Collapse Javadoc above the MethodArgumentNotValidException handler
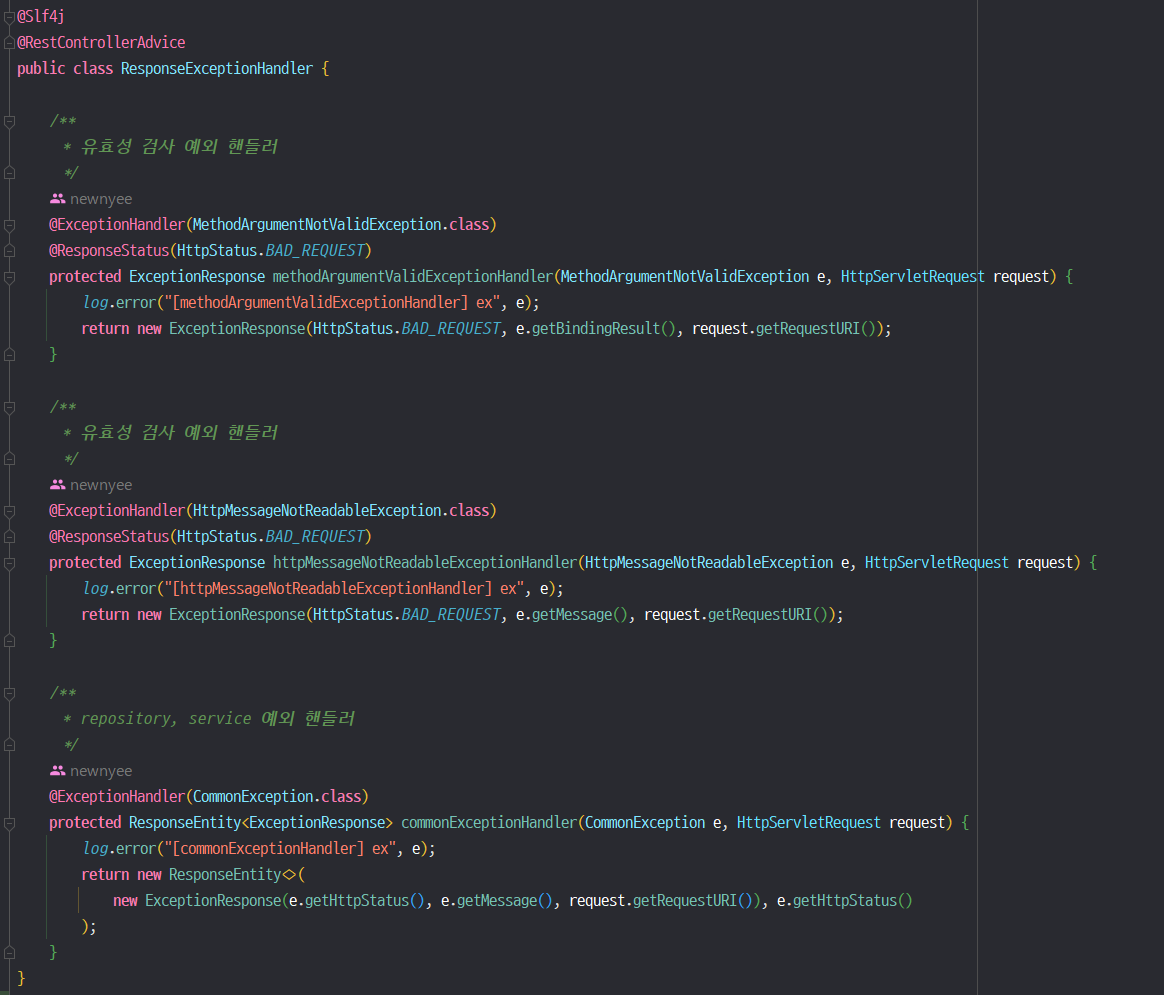 tap(9, 121)
